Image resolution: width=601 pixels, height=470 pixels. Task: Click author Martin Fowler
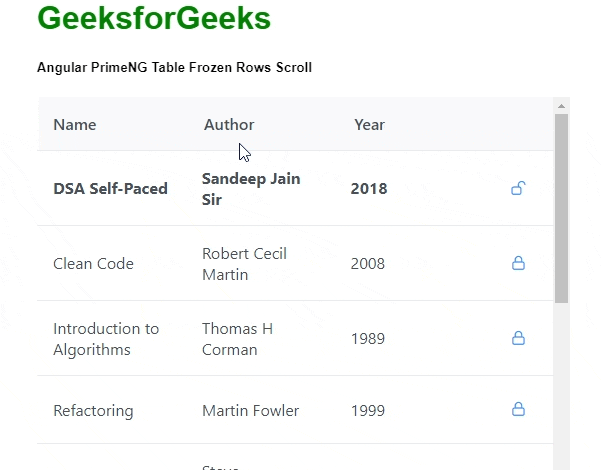click(x=250, y=410)
